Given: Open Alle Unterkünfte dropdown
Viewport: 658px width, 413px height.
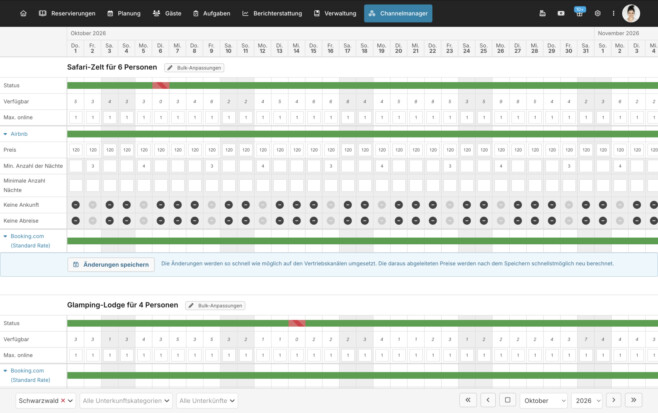Looking at the screenshot, I should pyautogui.click(x=207, y=400).
